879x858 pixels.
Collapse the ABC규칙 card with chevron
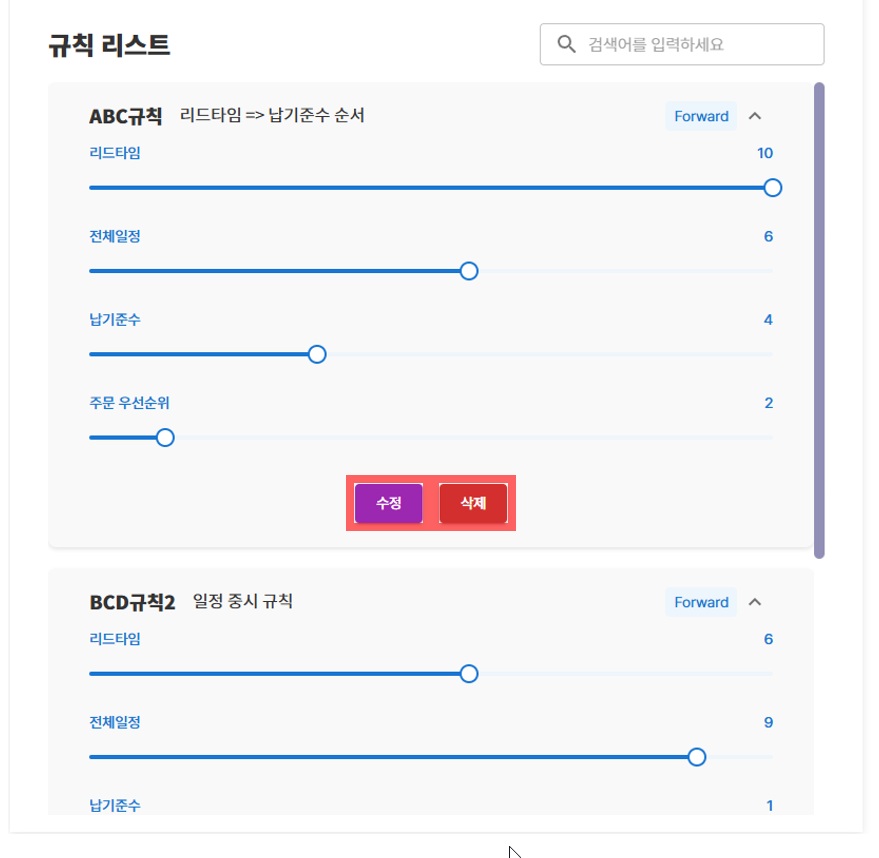[755, 116]
